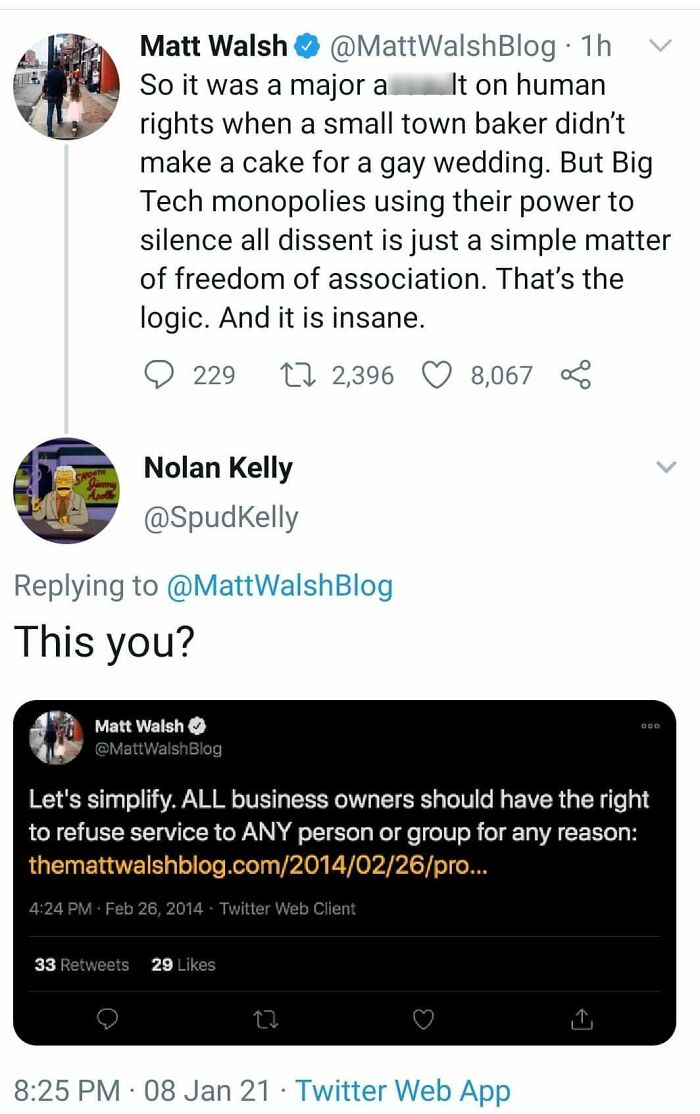Retweet the embedded 2014 tweet

(264, 1018)
